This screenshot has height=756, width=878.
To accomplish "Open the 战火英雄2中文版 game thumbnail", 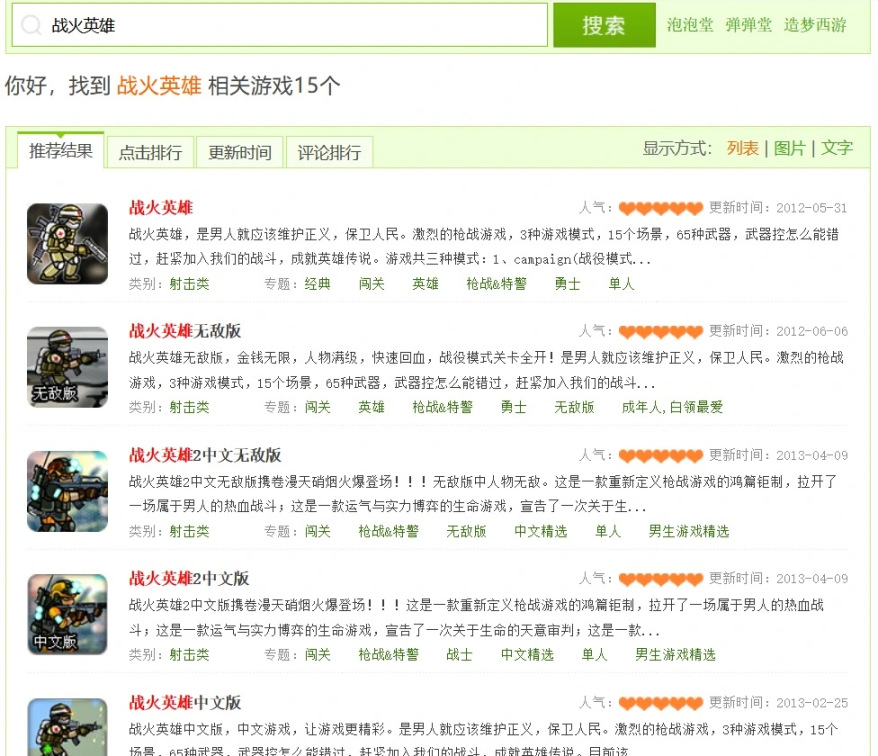I will coord(67,614).
